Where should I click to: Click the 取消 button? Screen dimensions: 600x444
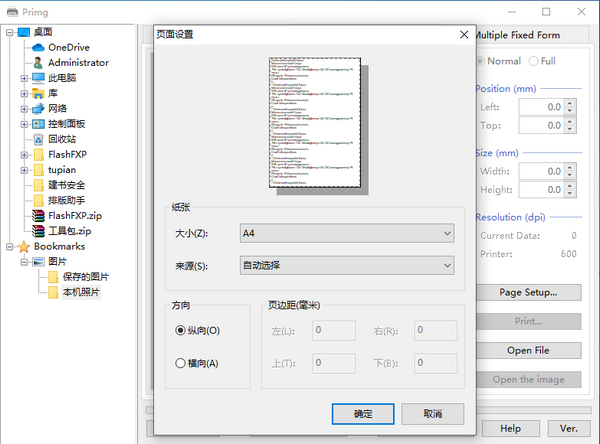433,413
